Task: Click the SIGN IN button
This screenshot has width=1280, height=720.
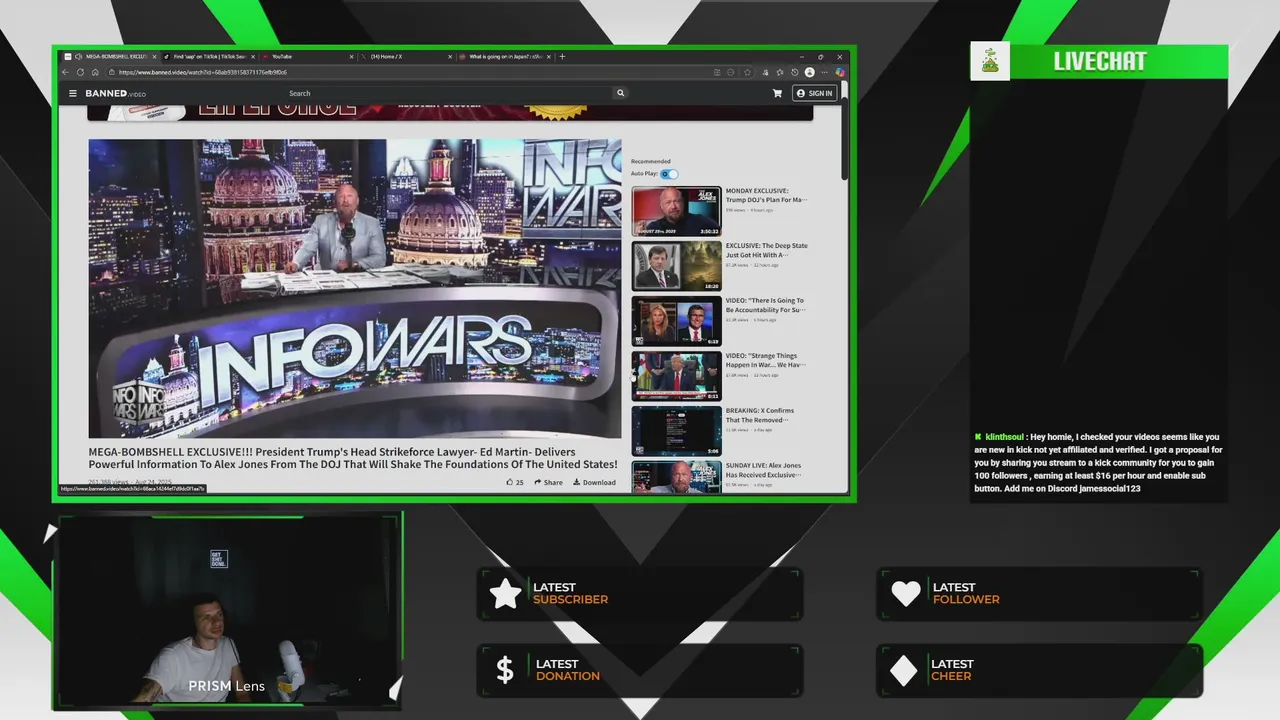Action: (814, 93)
